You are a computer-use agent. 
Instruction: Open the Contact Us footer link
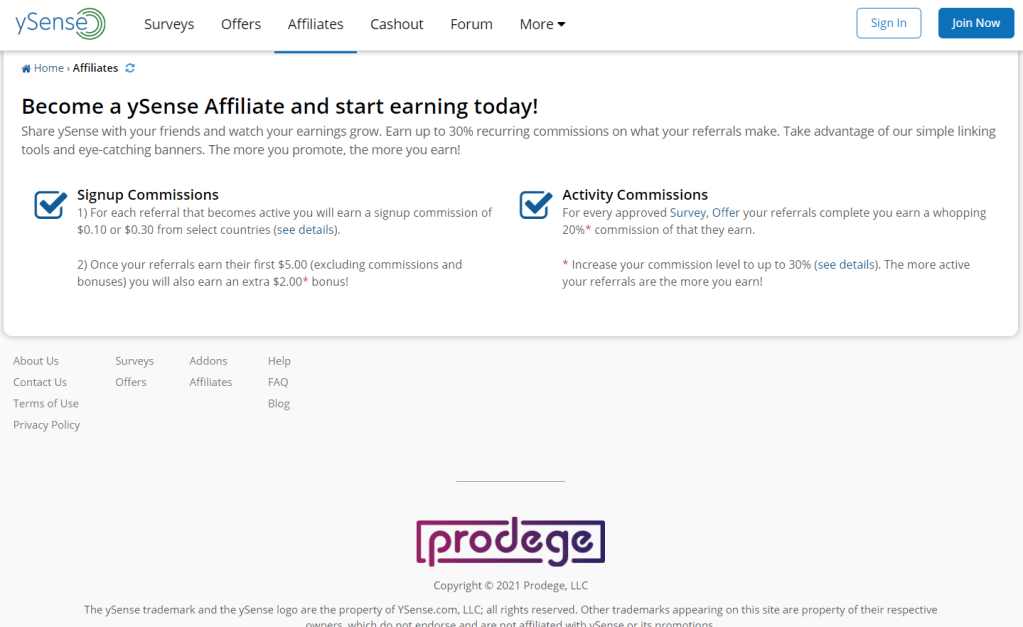(40, 382)
